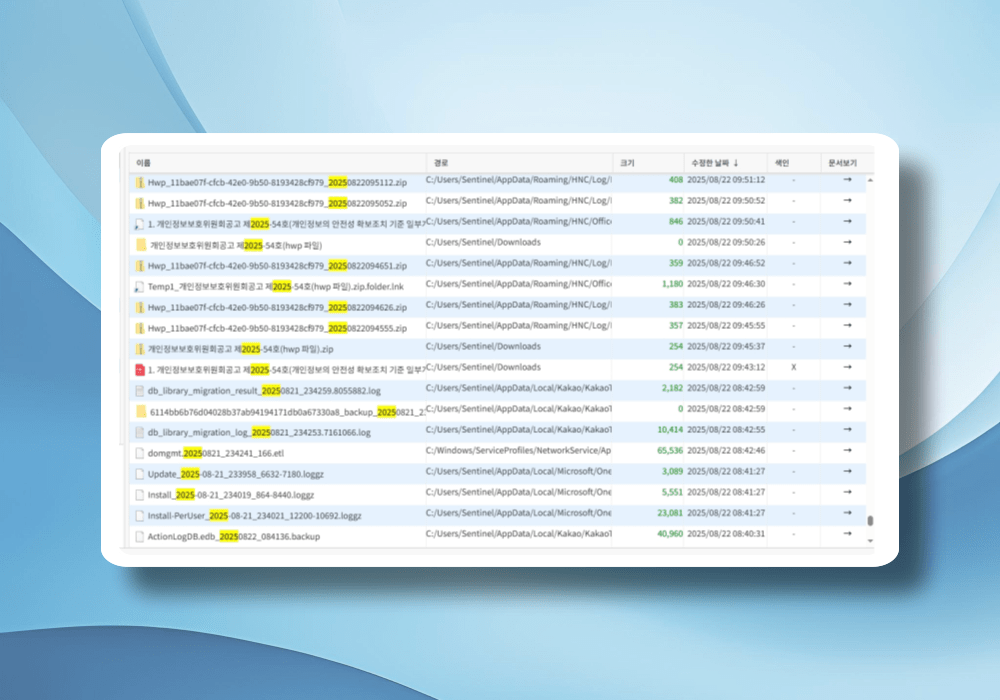This screenshot has width=1000, height=700.
Task: Click the 이름 column header to sort
Action: (144, 162)
